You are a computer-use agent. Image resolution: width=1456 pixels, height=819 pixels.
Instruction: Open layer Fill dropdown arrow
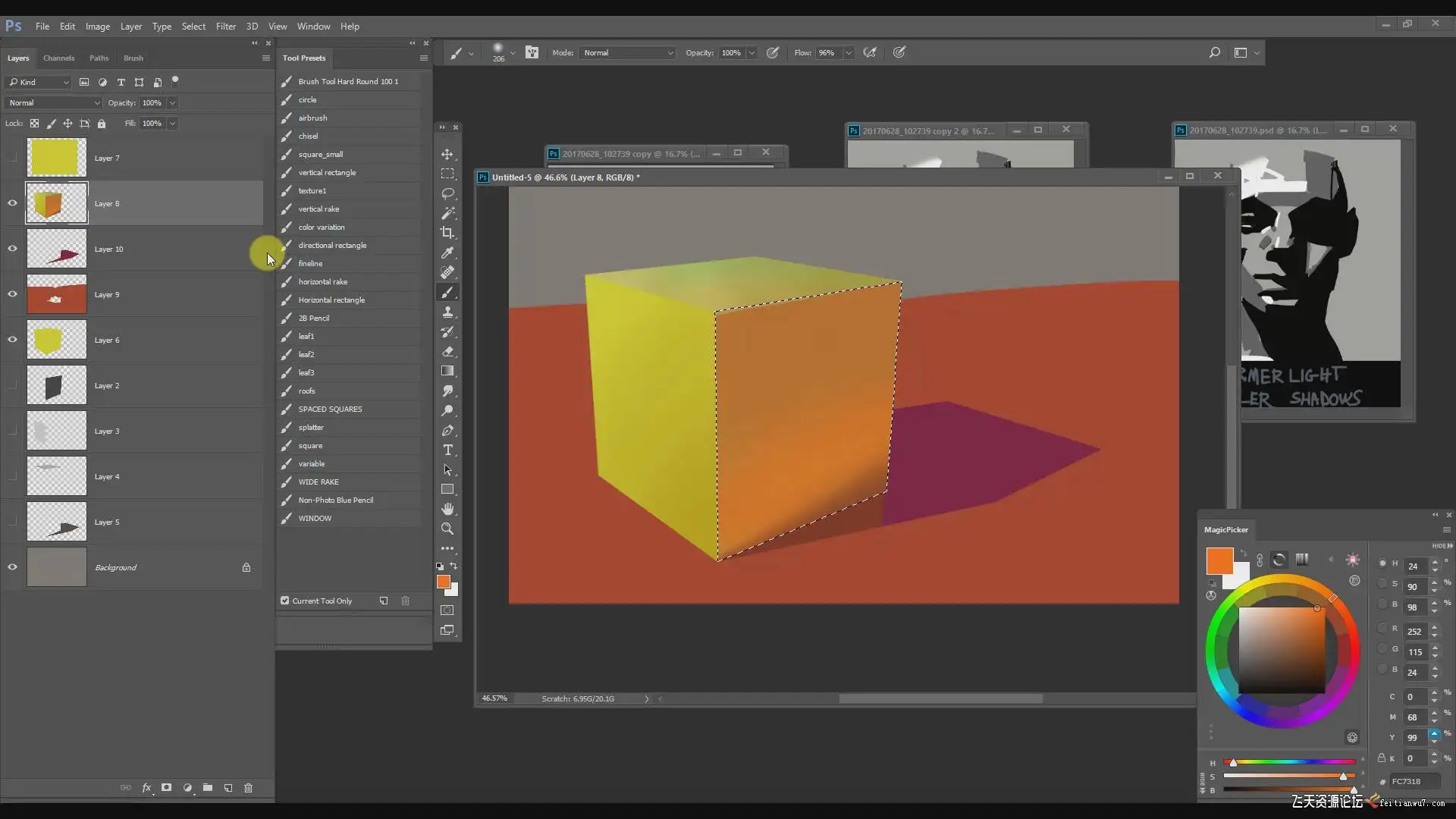[172, 124]
